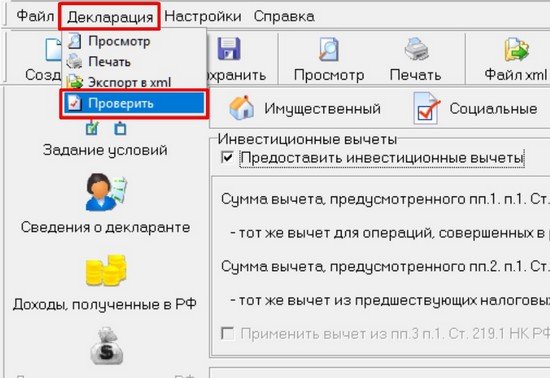Open the Настройки menu
Image resolution: width=550 pixels, height=378 pixels.
coord(203,16)
